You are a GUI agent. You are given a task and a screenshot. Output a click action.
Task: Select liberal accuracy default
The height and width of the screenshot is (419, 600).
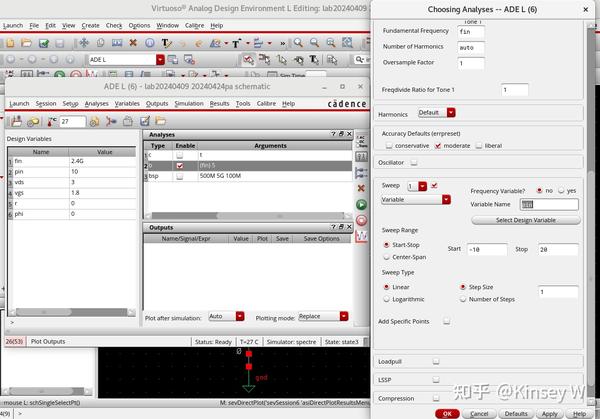[479, 146]
